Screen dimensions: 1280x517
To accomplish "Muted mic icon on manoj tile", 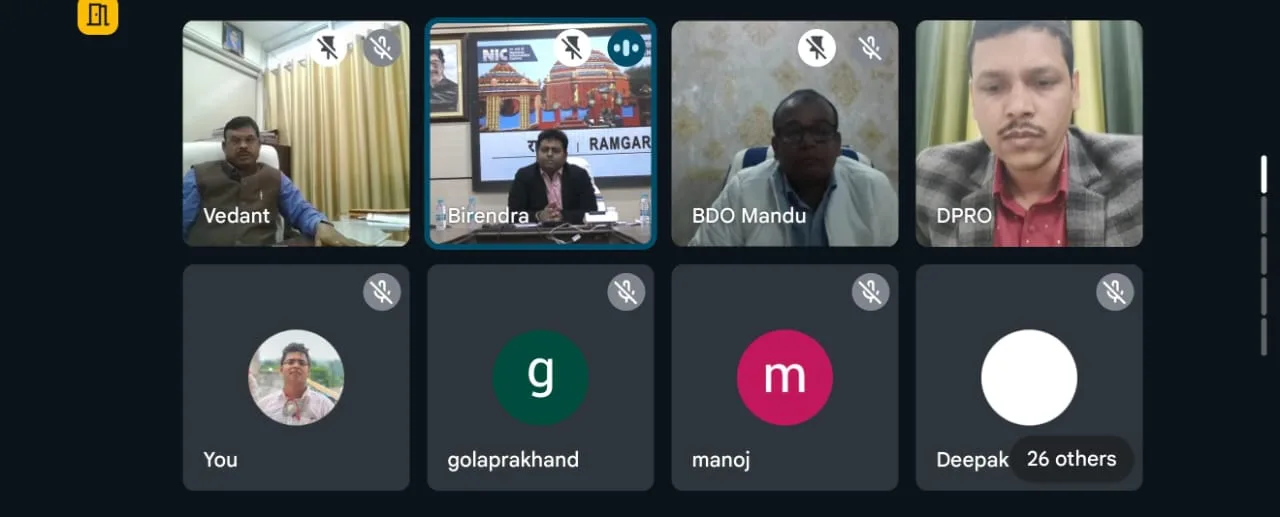I will coord(871,291).
